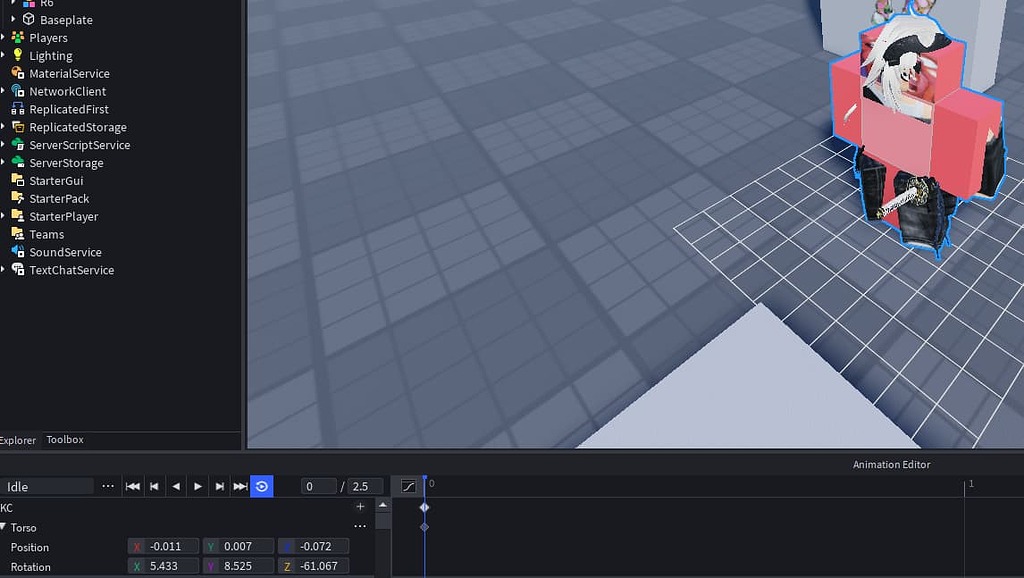Click the SoundService icon in Explorer
The height and width of the screenshot is (578, 1024).
tap(18, 252)
